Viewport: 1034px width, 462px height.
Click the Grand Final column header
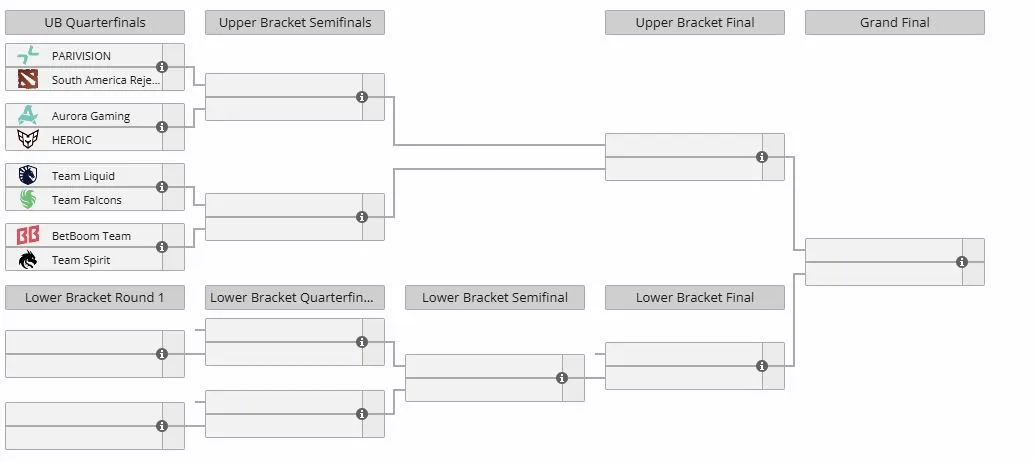tap(895, 22)
